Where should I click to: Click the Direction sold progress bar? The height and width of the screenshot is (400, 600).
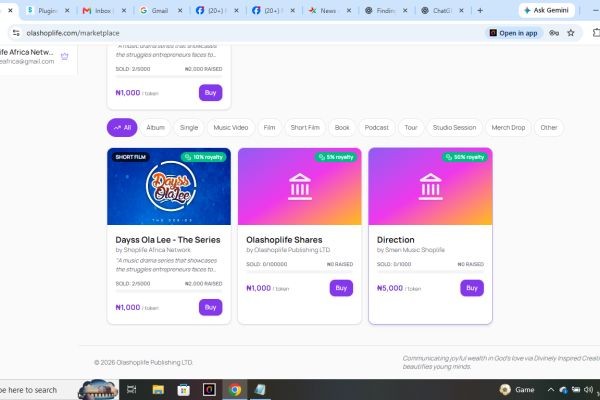pos(430,271)
